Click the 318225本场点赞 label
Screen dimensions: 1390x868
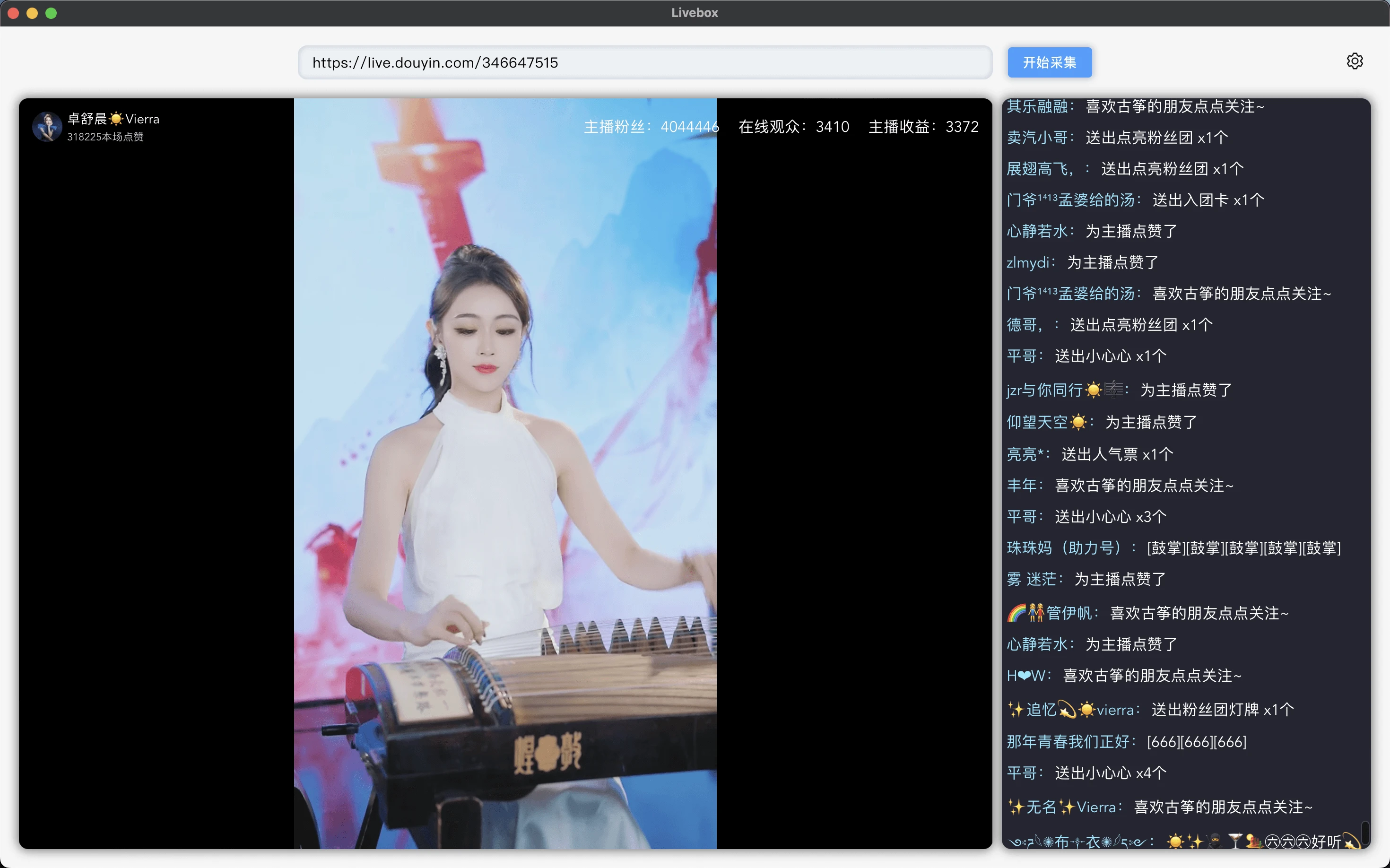point(105,137)
